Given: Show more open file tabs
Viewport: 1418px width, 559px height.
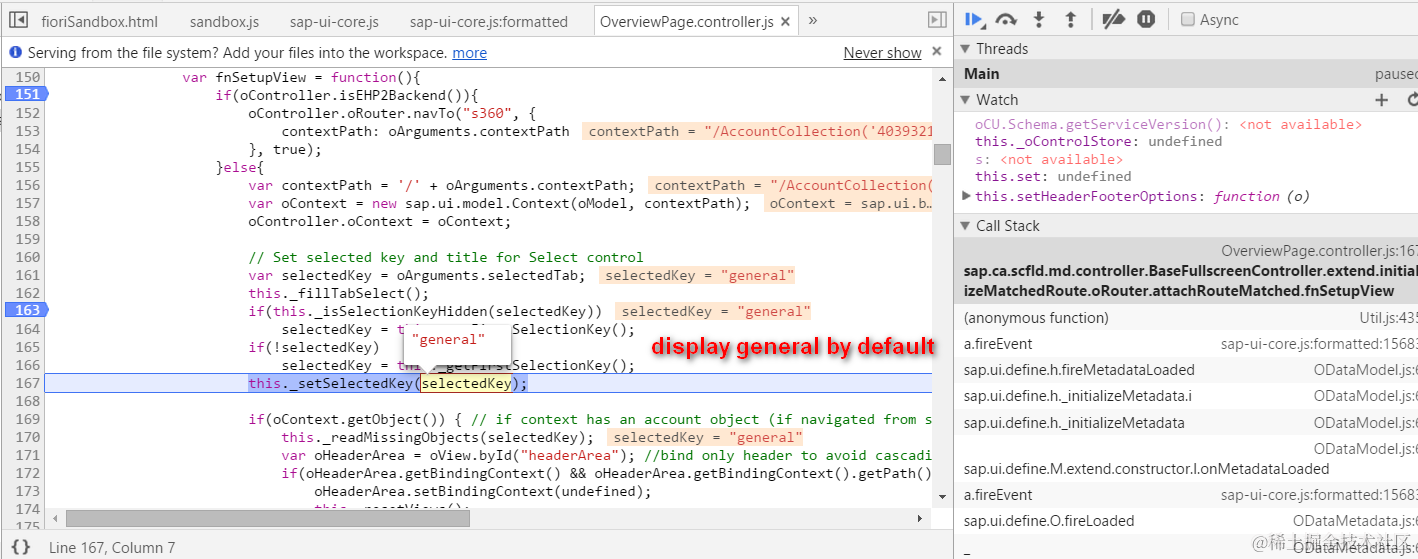Looking at the screenshot, I should coord(812,20).
